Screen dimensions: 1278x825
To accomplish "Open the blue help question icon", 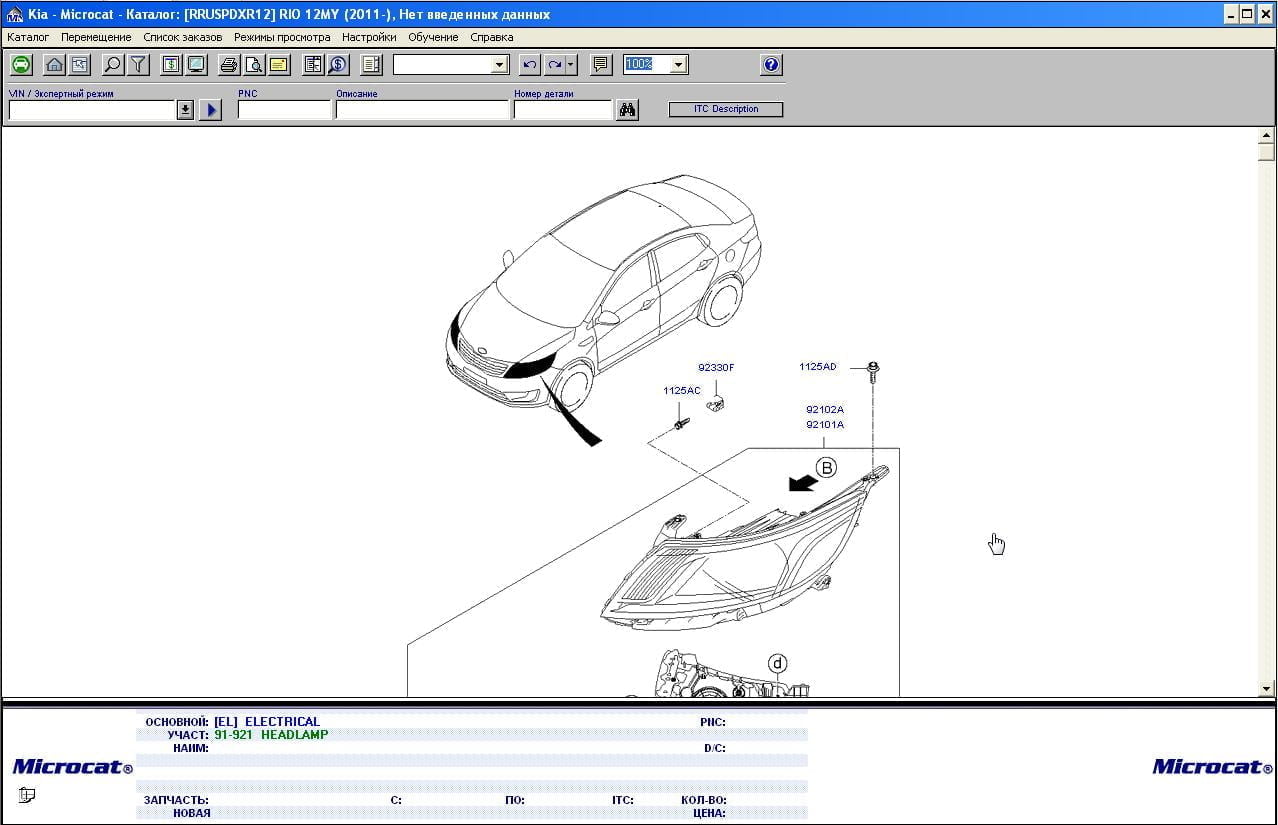I will pos(771,65).
